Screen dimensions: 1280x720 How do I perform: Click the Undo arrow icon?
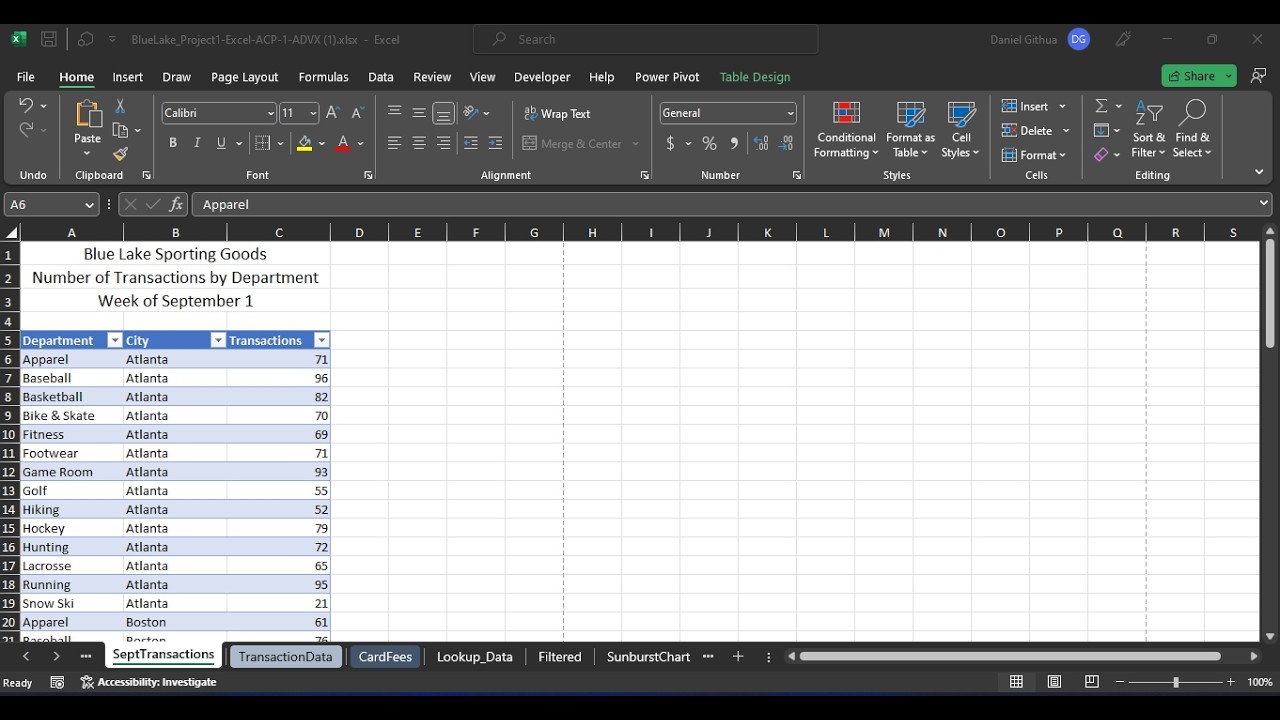26,105
